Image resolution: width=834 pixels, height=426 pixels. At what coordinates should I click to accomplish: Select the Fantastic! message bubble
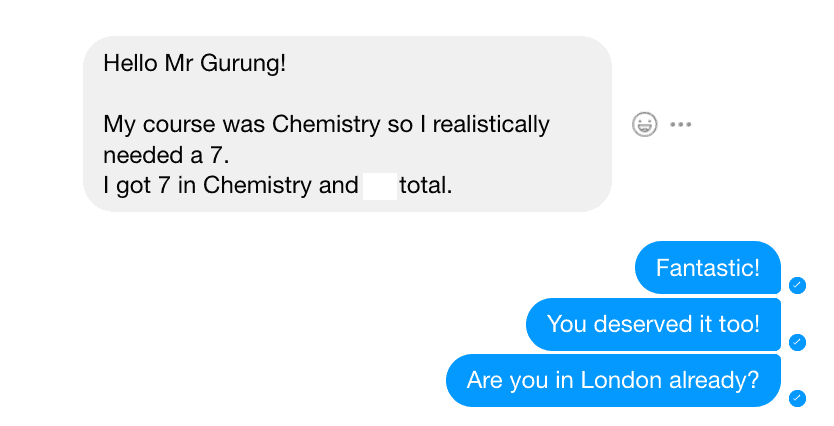coord(708,268)
